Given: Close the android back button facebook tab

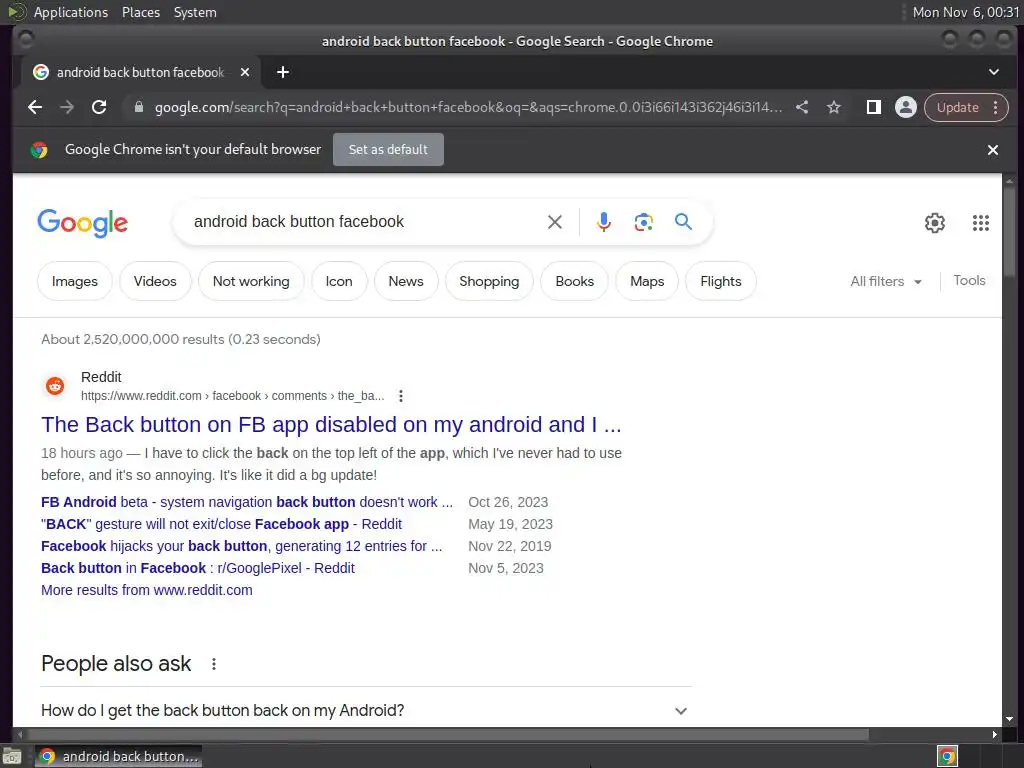Looking at the screenshot, I should pyautogui.click(x=245, y=72).
